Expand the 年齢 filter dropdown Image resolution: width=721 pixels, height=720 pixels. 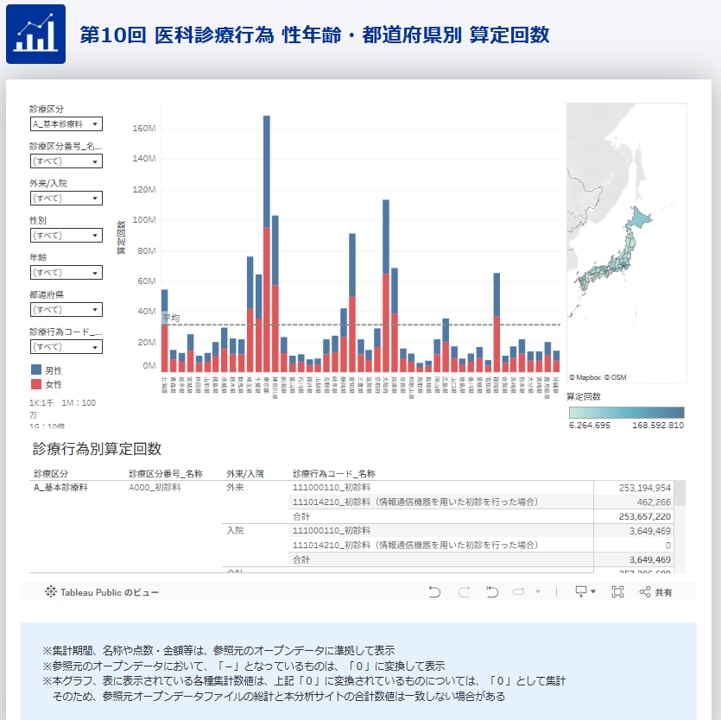click(x=65, y=272)
